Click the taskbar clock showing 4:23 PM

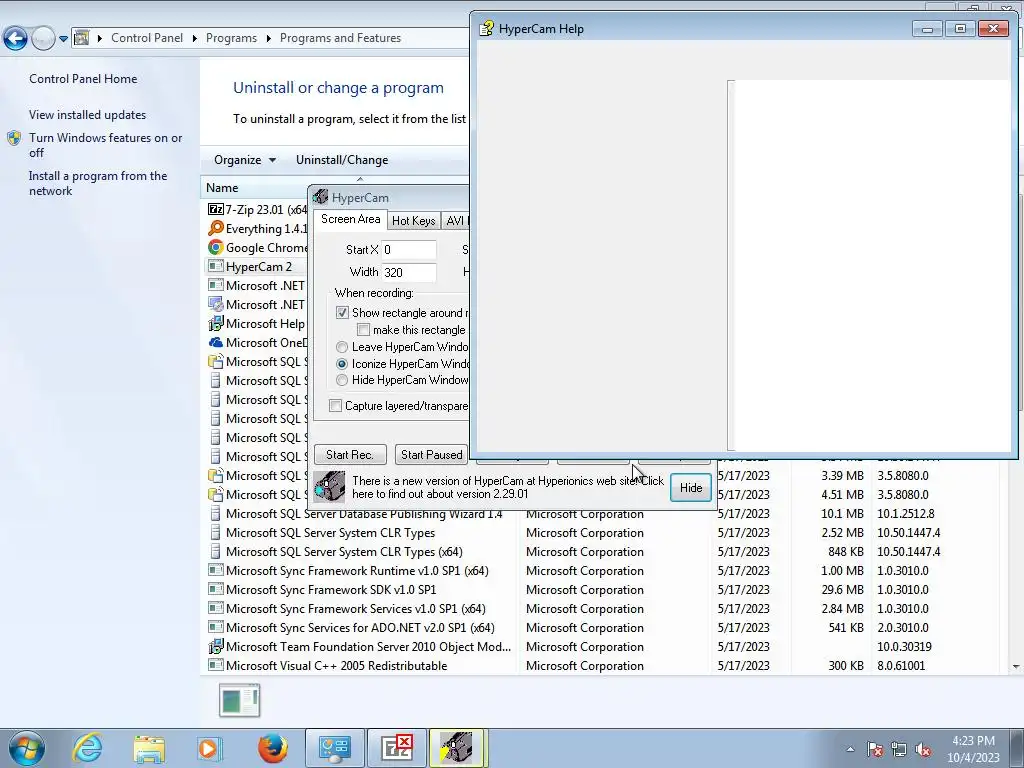point(973,749)
